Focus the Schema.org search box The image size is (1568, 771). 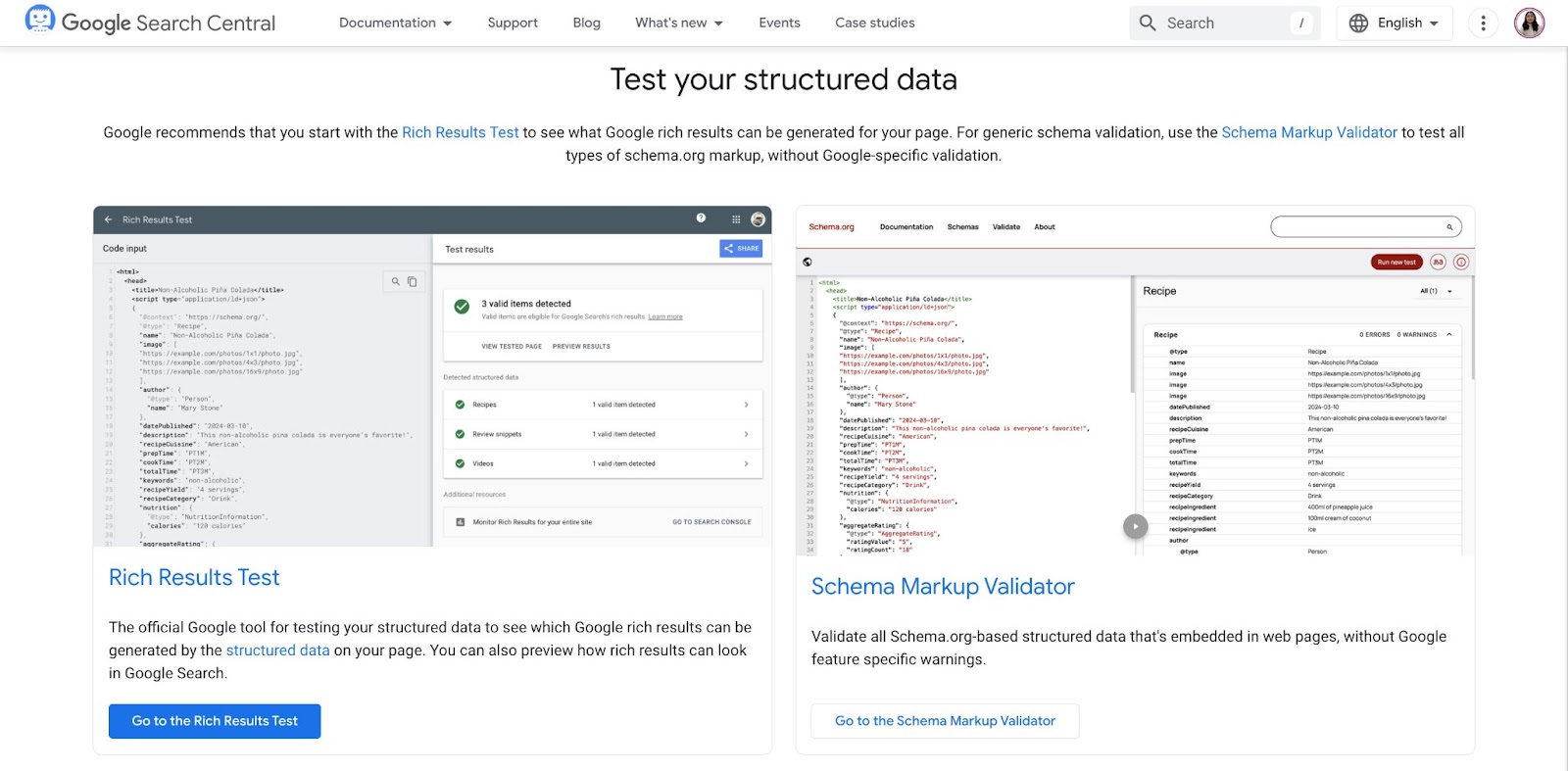[x=1366, y=227]
